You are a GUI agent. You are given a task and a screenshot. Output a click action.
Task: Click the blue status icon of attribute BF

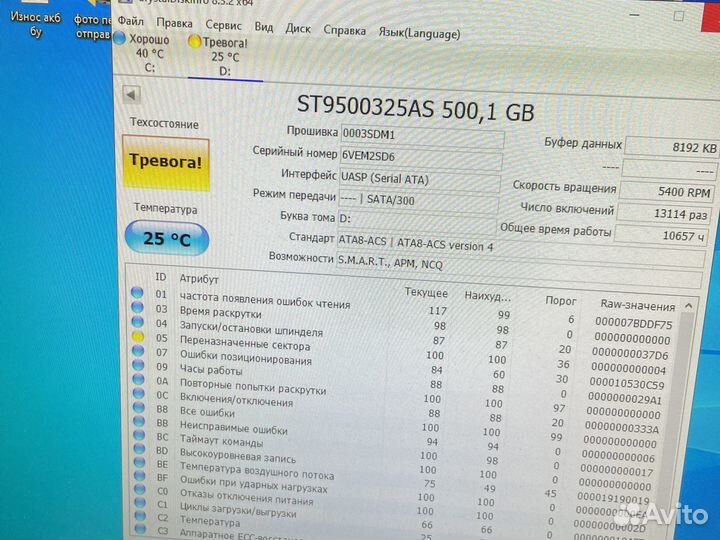tap(140, 476)
